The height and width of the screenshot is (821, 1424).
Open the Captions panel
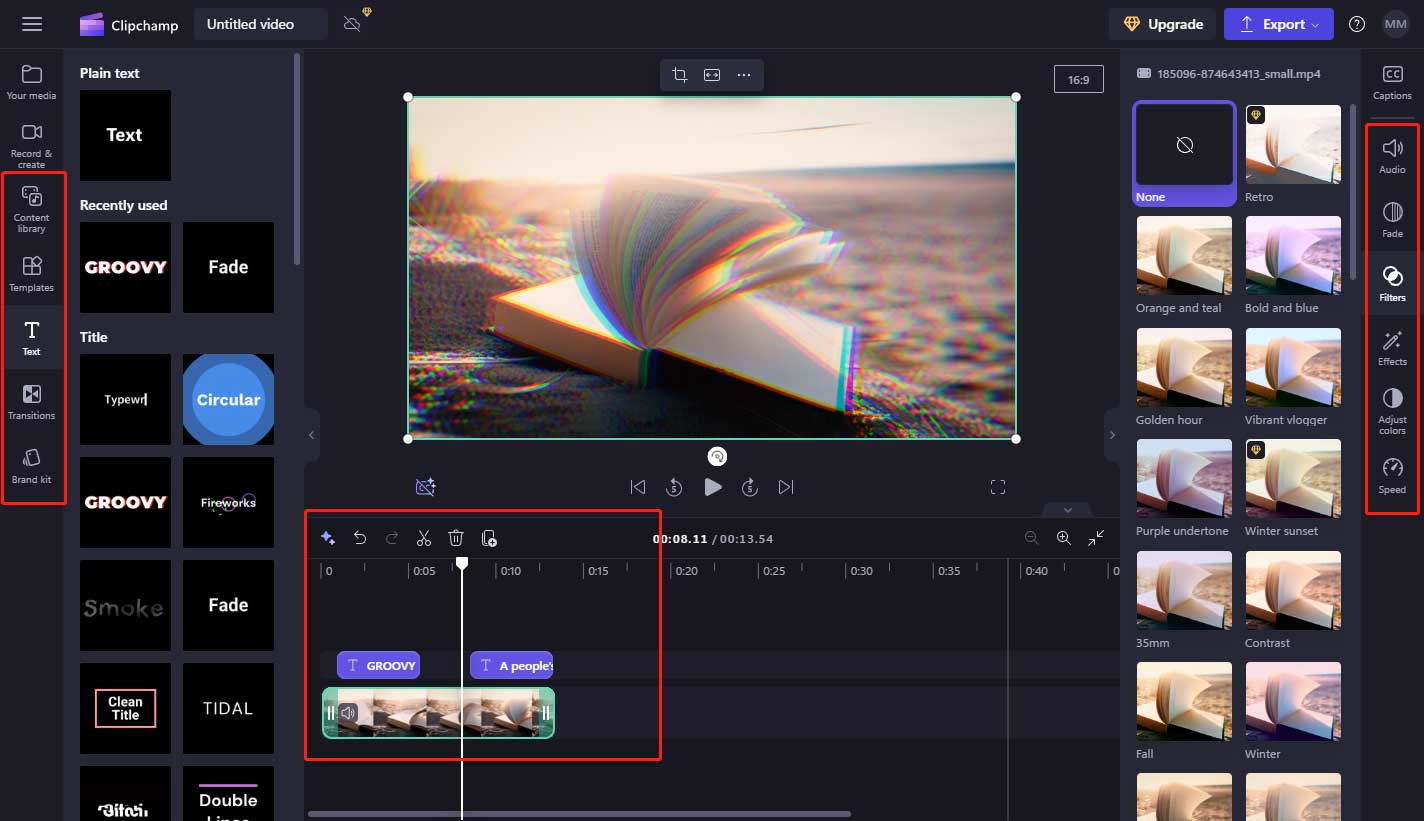pyautogui.click(x=1392, y=82)
